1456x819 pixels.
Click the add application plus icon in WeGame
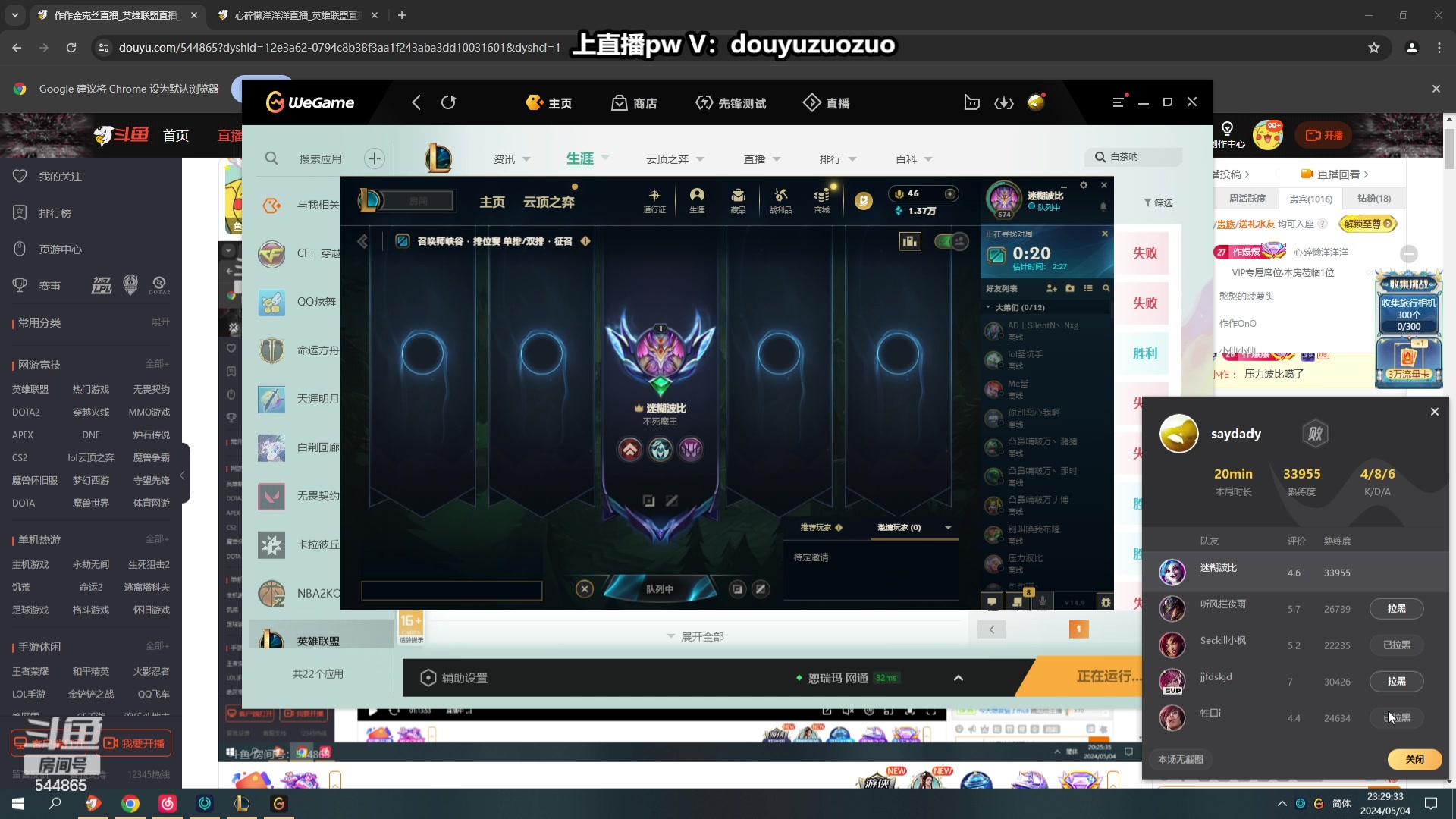(x=374, y=158)
